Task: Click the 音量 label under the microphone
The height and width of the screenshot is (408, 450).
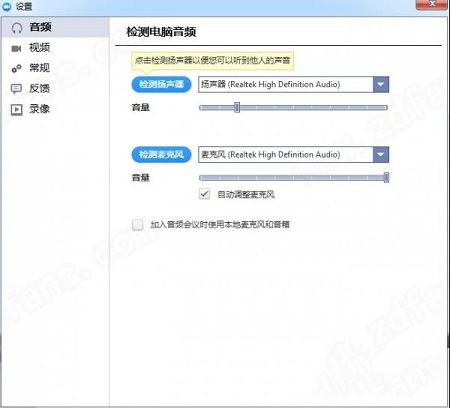Action: click(140, 177)
